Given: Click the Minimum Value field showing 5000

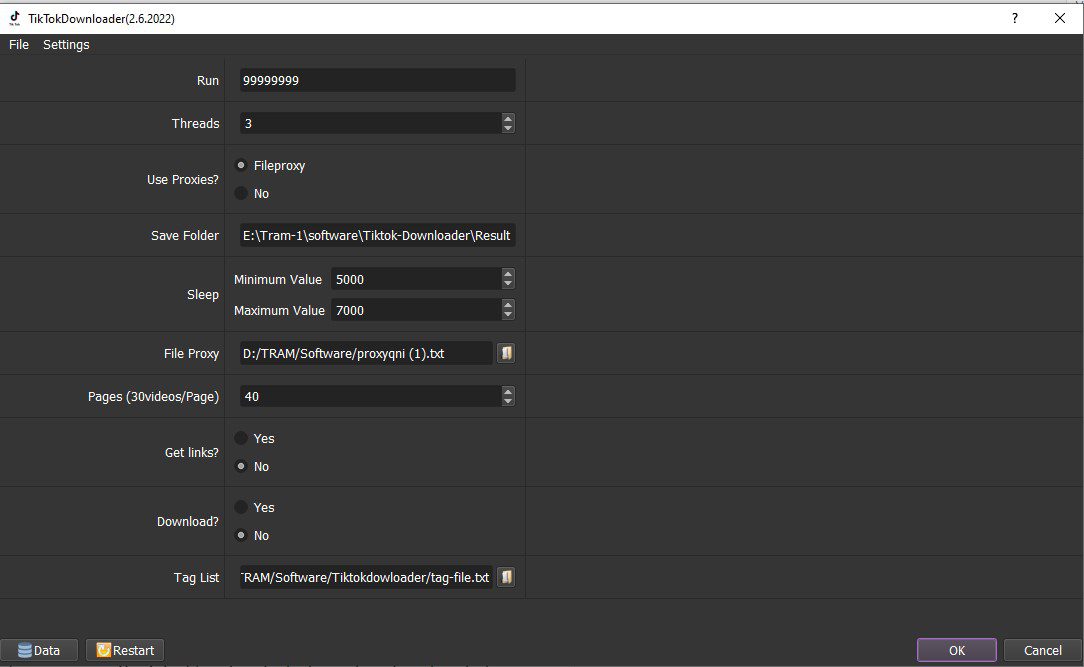Looking at the screenshot, I should (416, 279).
